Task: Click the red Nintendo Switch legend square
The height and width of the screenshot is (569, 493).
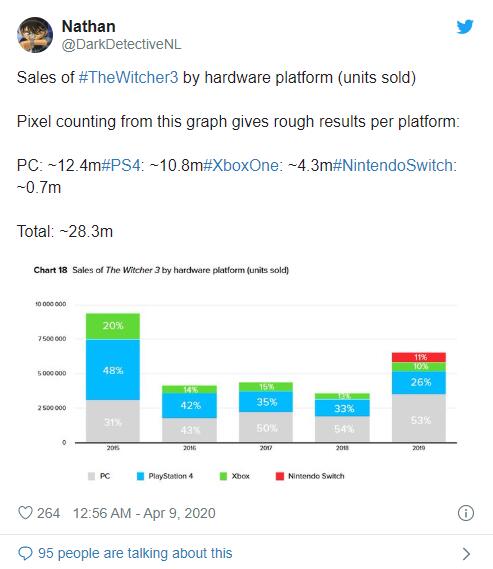Action: (280, 476)
